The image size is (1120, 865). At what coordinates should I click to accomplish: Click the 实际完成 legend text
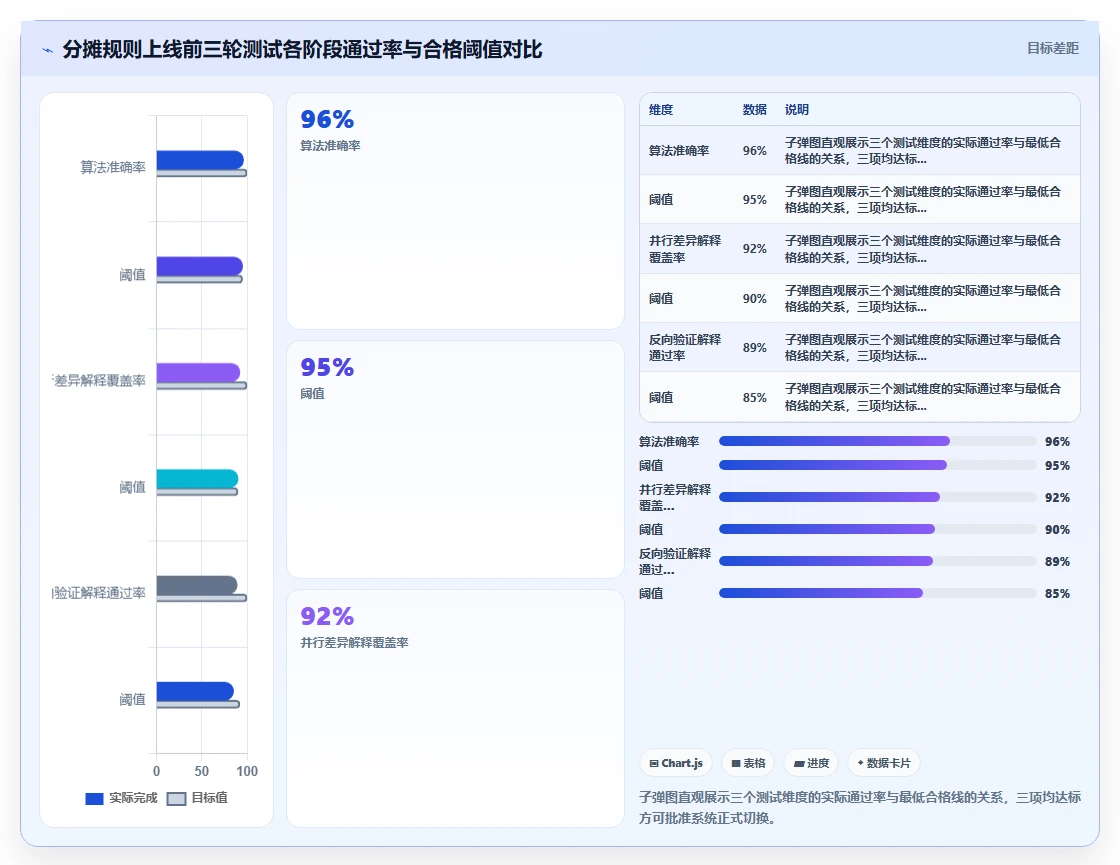(x=133, y=798)
